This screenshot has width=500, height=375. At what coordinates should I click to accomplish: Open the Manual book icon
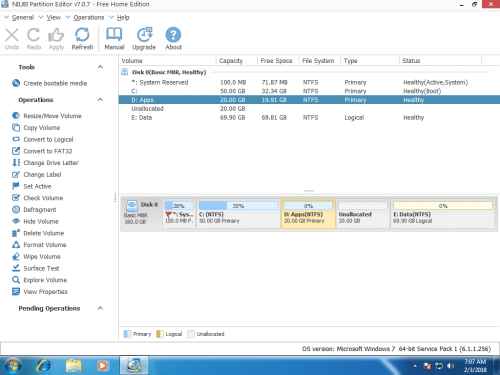pos(114,35)
